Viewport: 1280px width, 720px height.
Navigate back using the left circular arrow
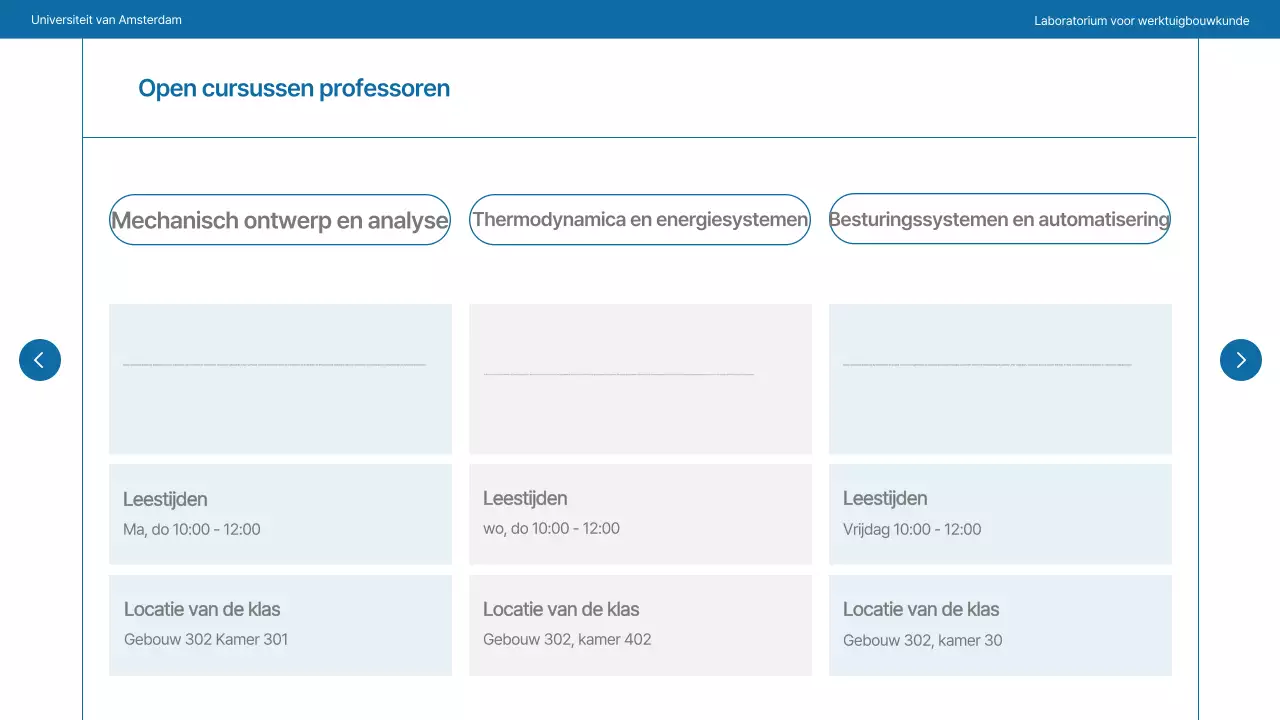(40, 360)
